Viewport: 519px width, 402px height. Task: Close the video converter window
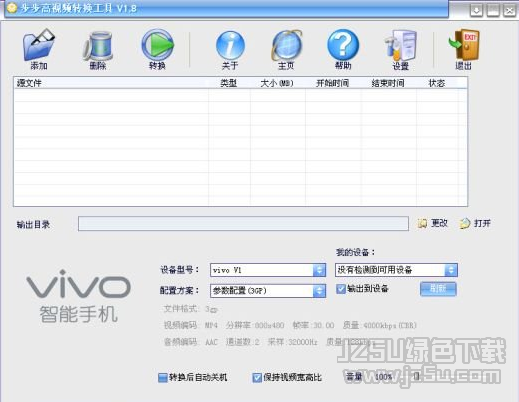point(510,11)
